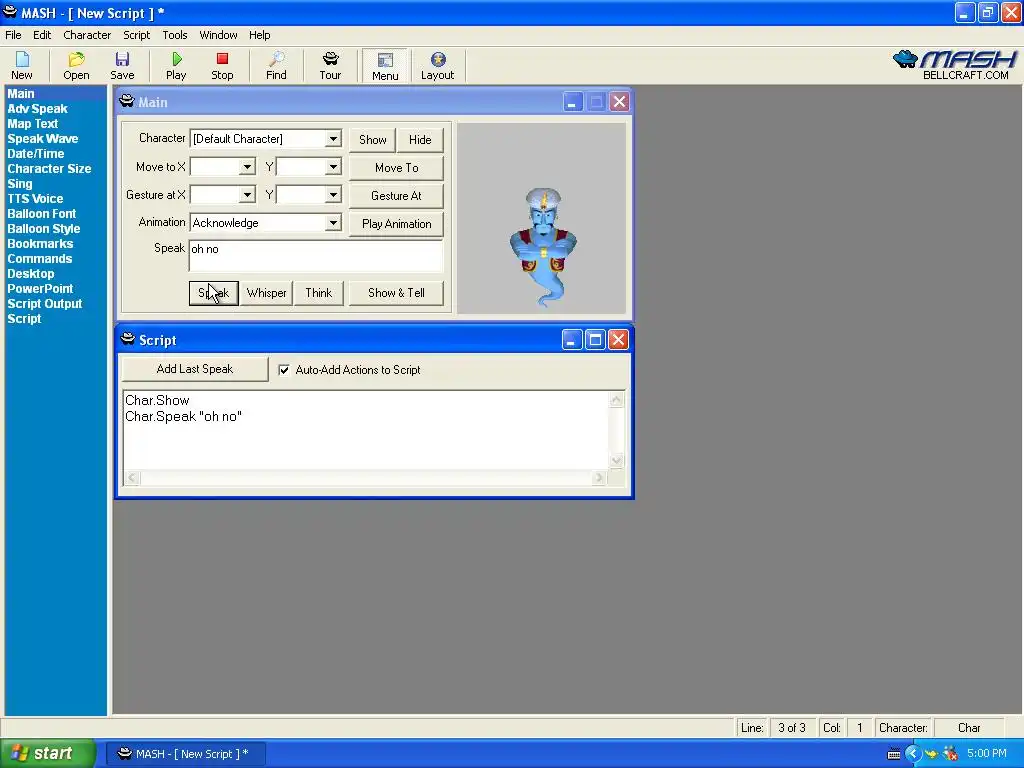The width and height of the screenshot is (1024, 768).
Task: Open the Find tool in the toolbar
Action: click(276, 66)
